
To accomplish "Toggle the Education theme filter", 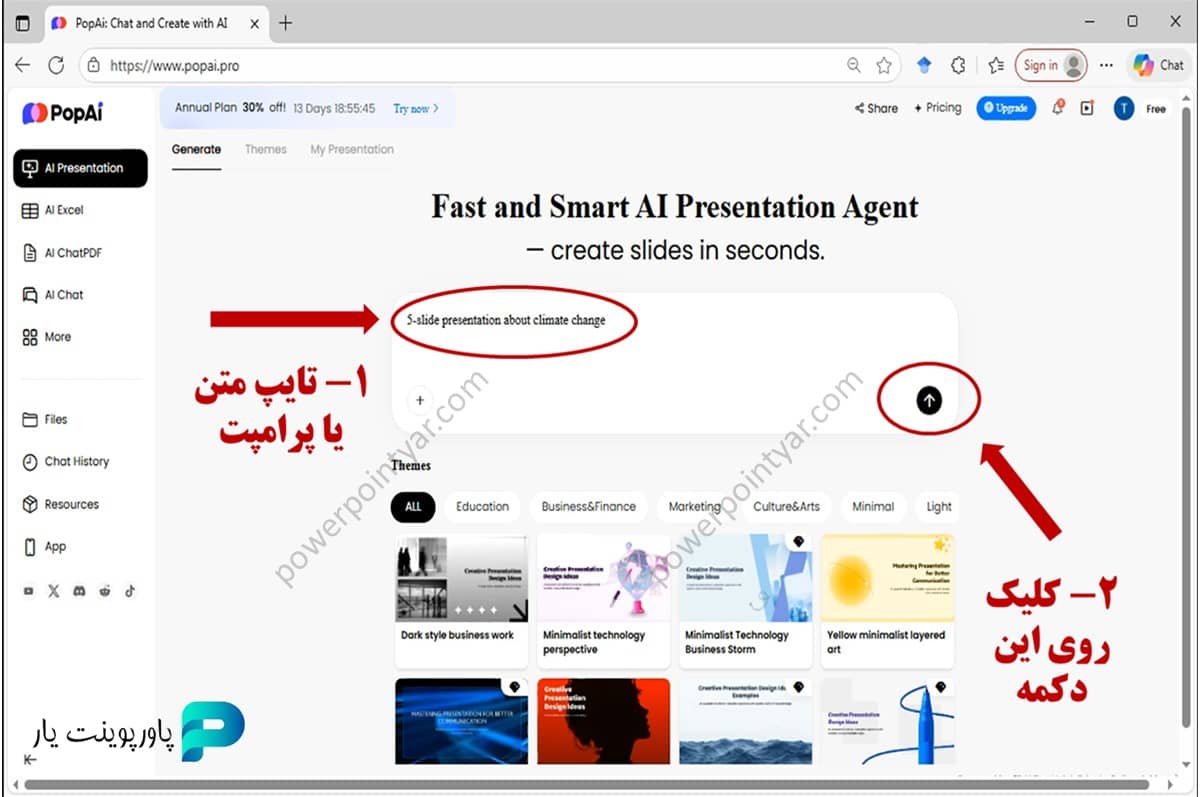I will pos(483,507).
